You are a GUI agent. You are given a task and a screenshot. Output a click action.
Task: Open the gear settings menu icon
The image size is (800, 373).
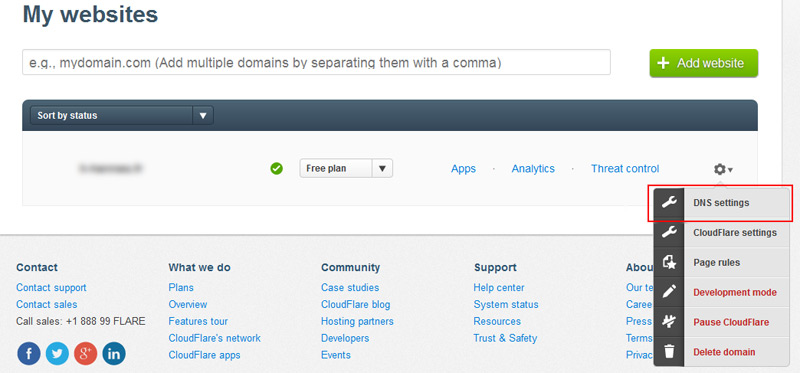coord(723,169)
